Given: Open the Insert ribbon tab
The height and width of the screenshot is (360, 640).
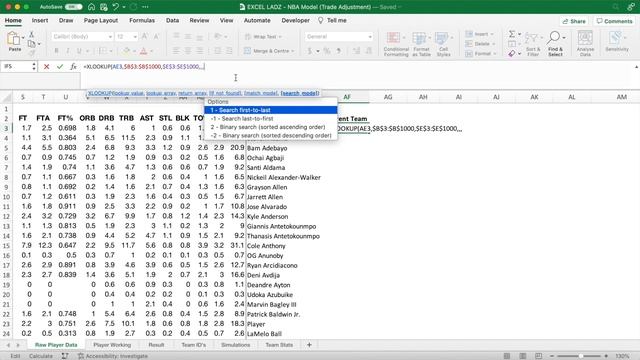Looking at the screenshot, I should pos(40,20).
